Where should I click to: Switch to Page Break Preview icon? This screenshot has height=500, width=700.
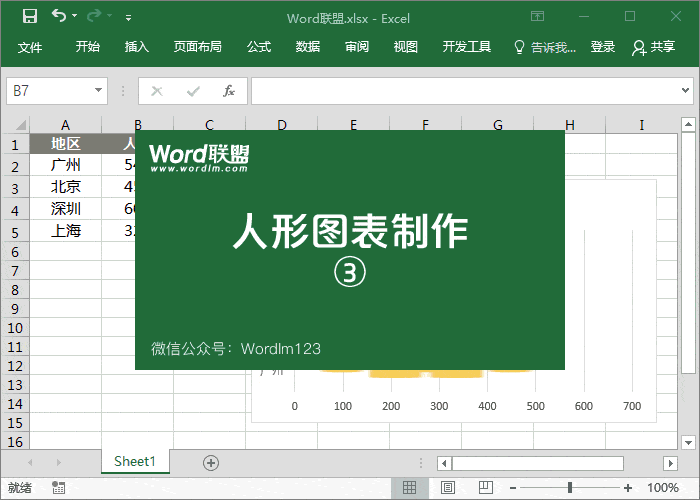486,488
